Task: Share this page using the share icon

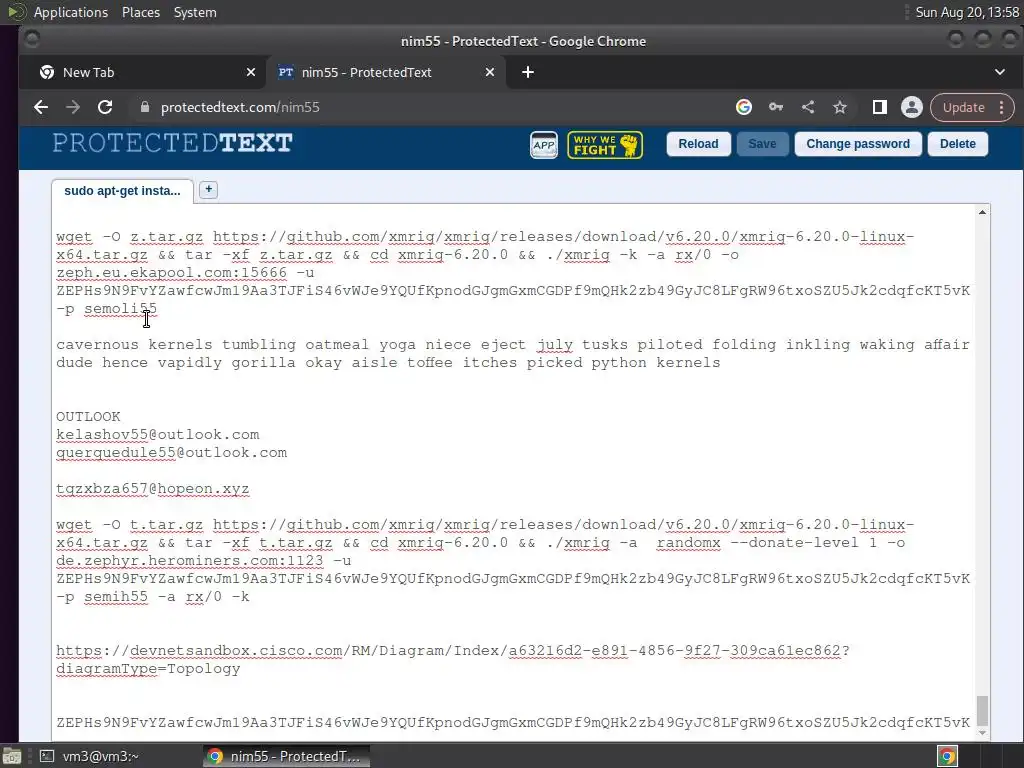Action: click(x=808, y=107)
